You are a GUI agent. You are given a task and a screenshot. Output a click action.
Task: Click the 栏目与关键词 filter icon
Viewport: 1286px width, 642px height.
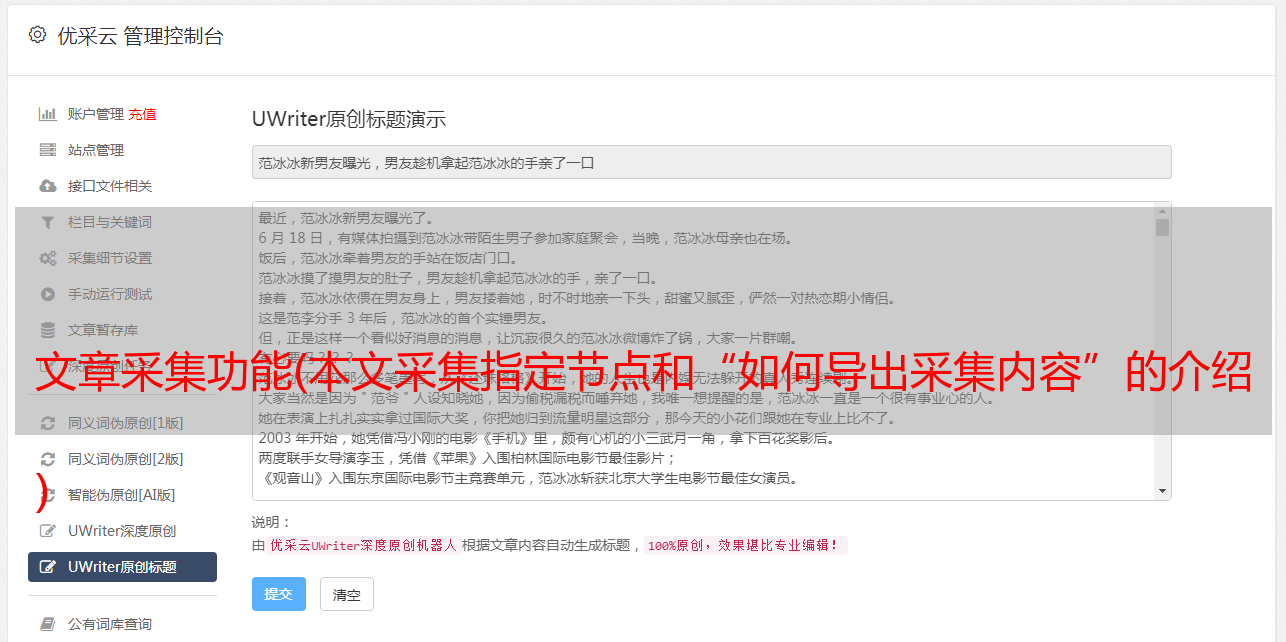tap(47, 222)
